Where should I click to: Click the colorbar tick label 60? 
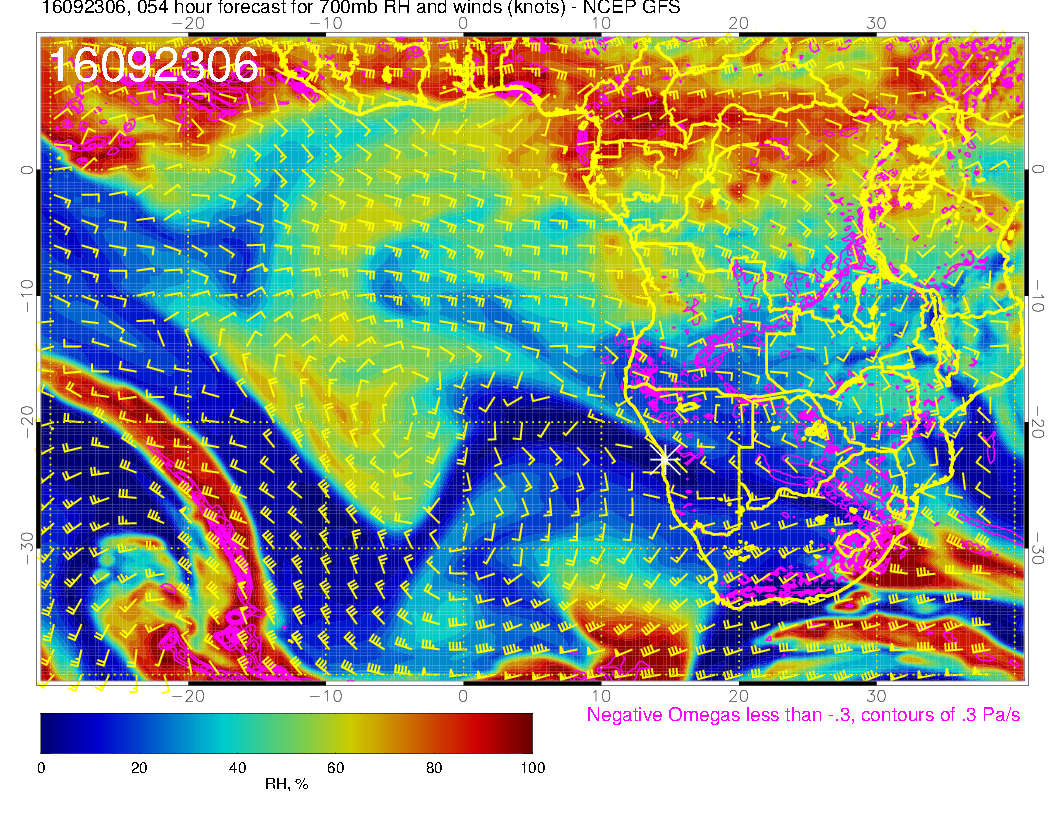(x=335, y=768)
